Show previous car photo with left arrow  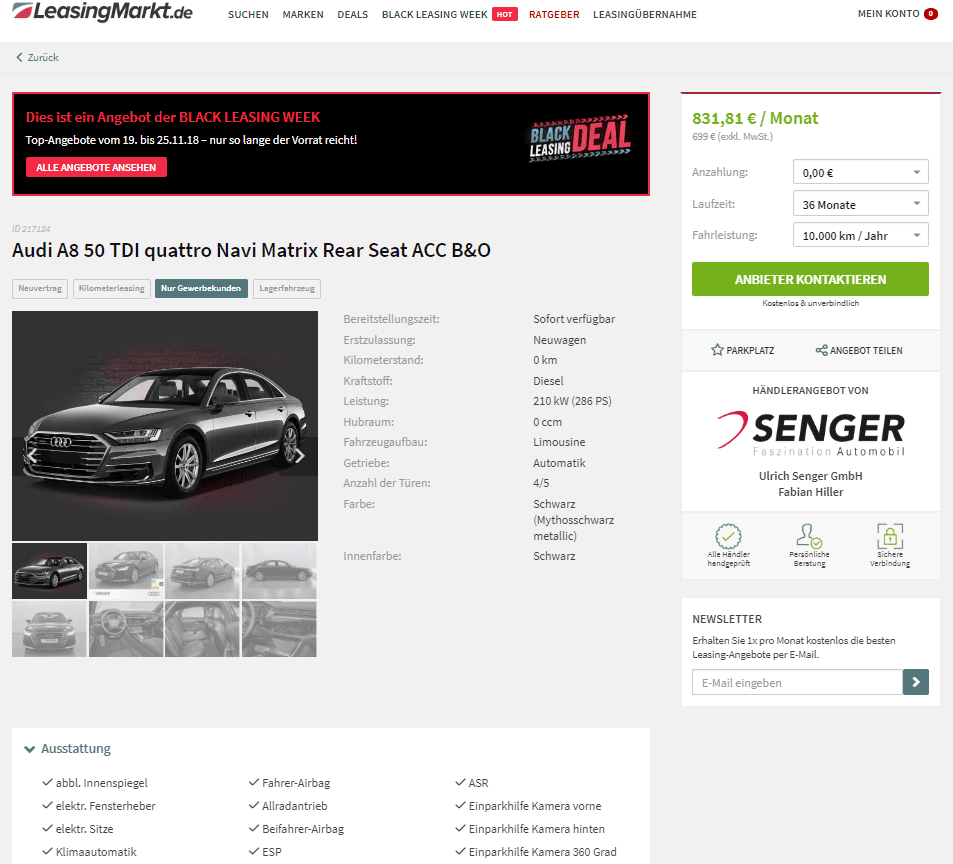32,455
